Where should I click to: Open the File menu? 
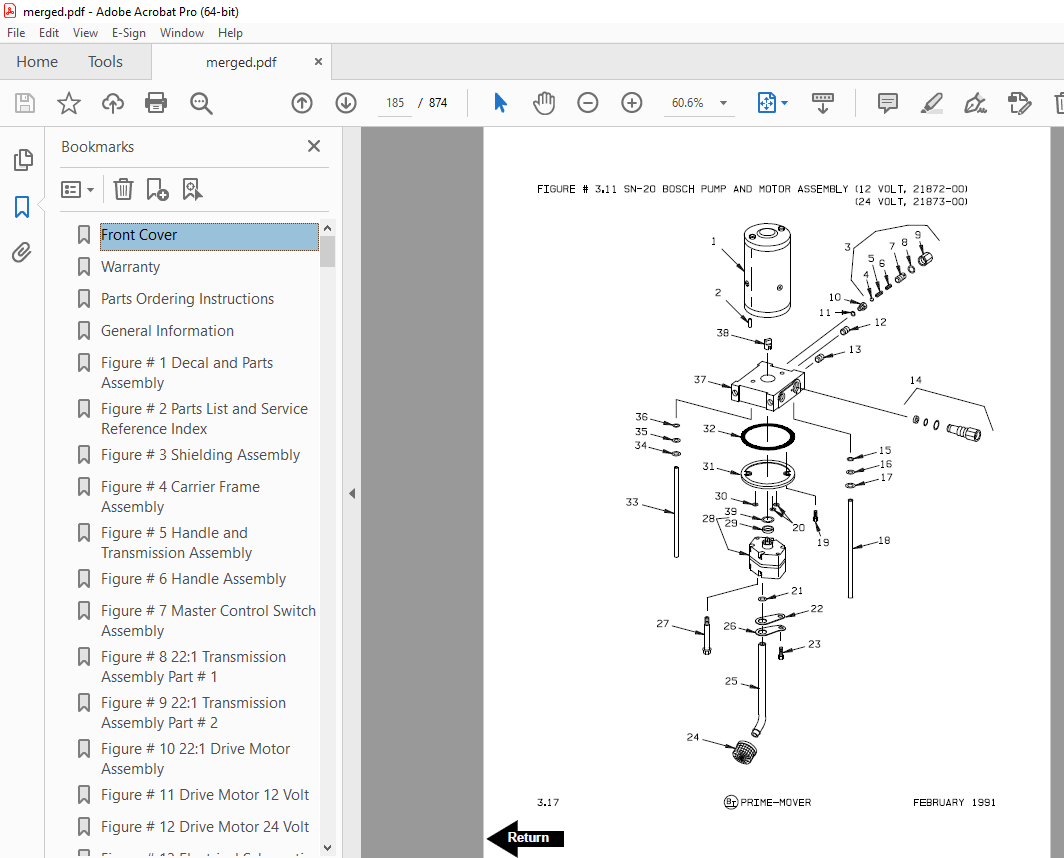16,33
